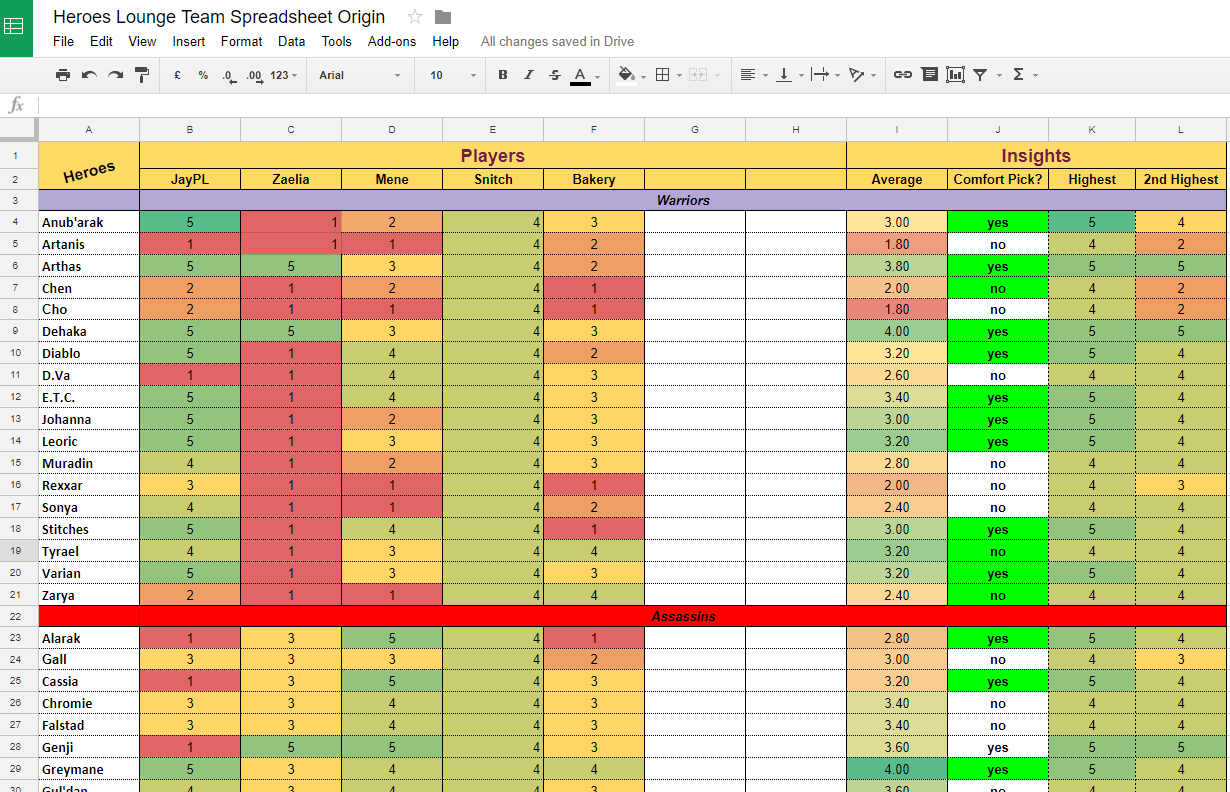This screenshot has width=1230, height=792.
Task: Format as currency with the £ button
Action: [177, 75]
